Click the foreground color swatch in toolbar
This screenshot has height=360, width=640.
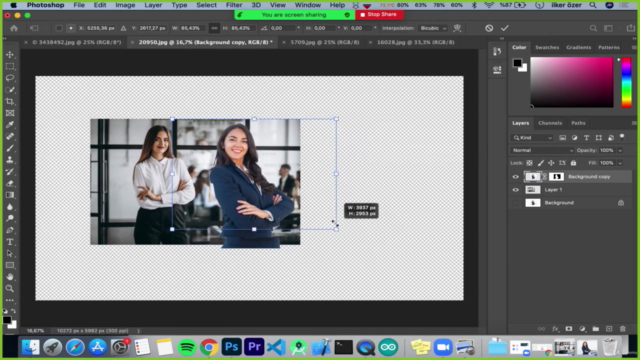(x=7, y=320)
